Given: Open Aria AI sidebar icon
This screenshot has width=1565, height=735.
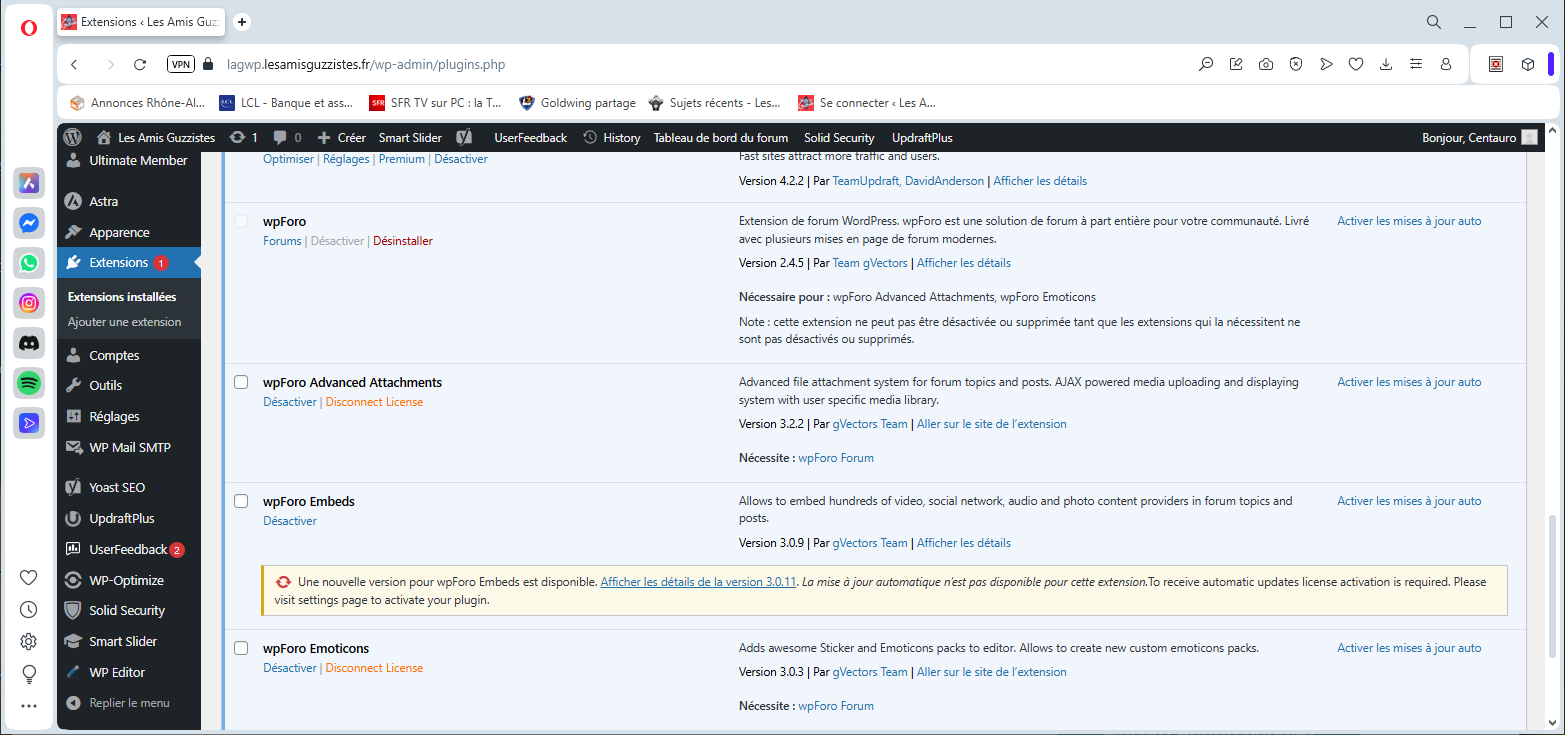Looking at the screenshot, I should 29,183.
